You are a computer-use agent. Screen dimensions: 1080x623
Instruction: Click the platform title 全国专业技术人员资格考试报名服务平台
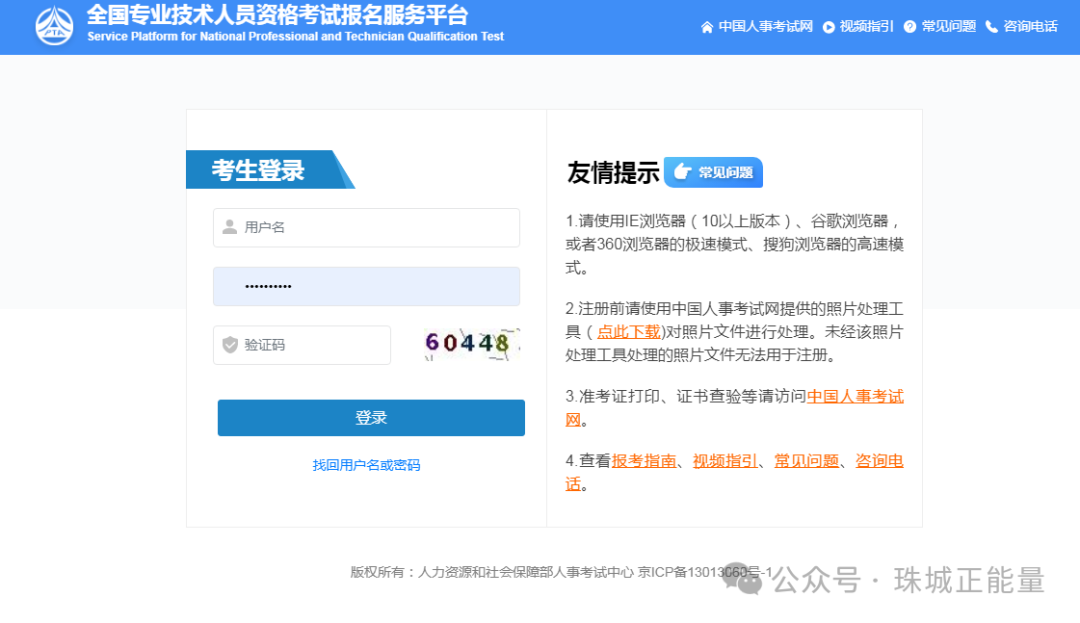point(278,15)
